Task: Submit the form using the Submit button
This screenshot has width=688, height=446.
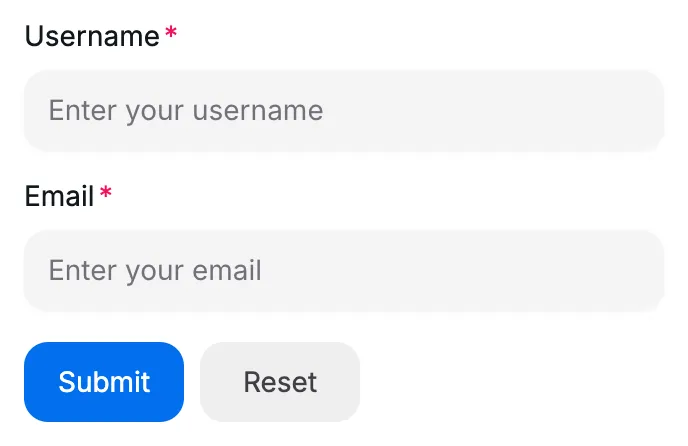Action: point(104,381)
